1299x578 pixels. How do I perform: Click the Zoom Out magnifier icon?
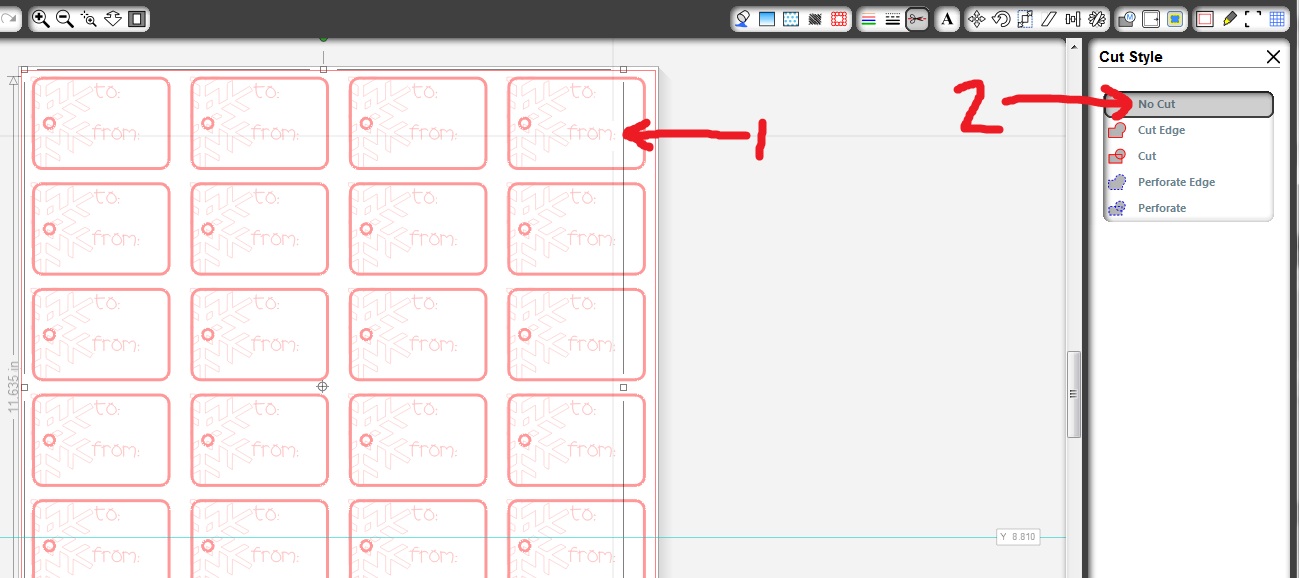pos(65,18)
